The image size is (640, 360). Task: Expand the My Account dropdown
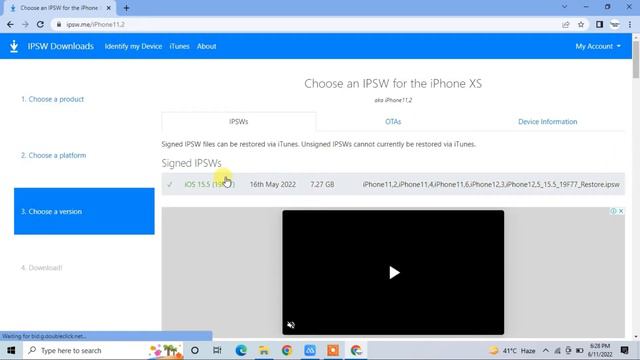tap(598, 47)
